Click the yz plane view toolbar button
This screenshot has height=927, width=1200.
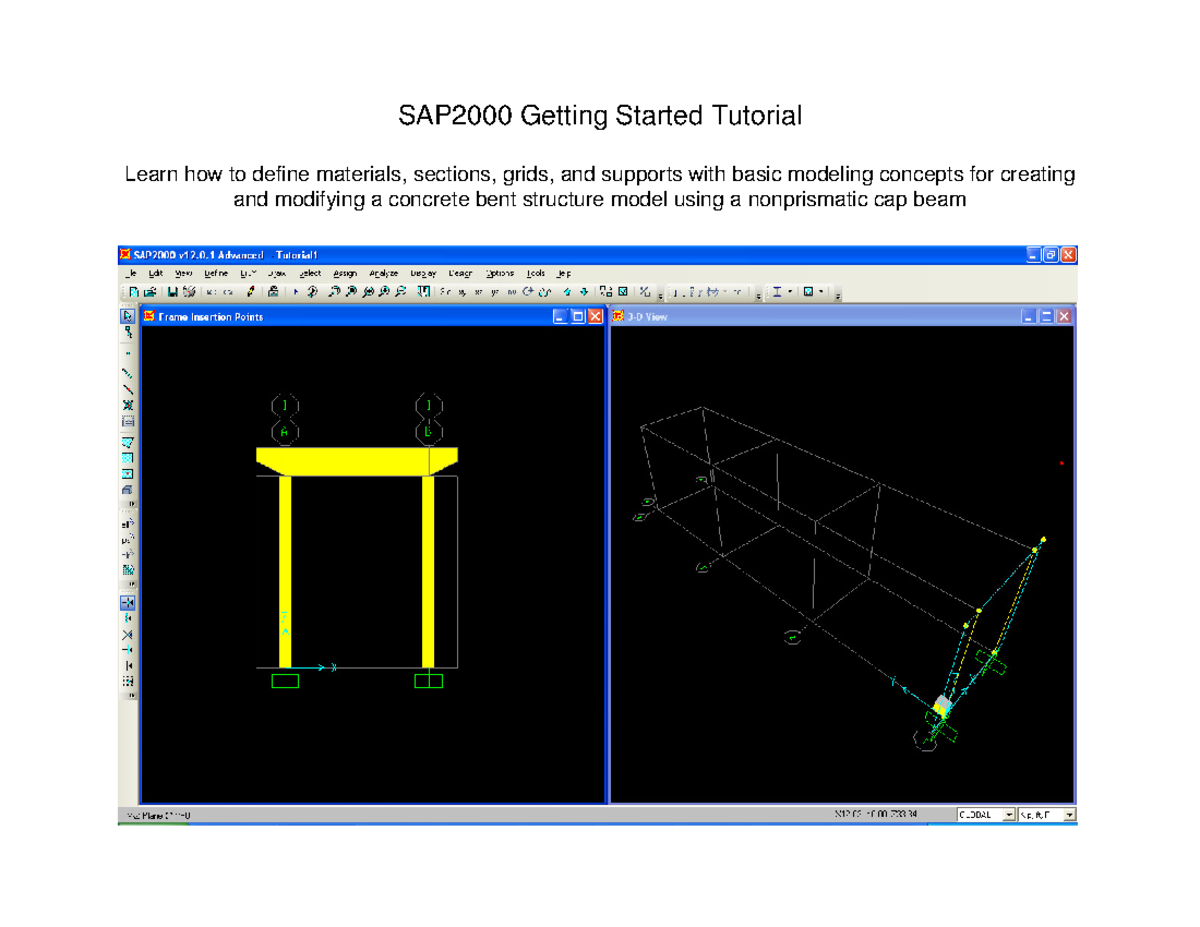pos(496,292)
